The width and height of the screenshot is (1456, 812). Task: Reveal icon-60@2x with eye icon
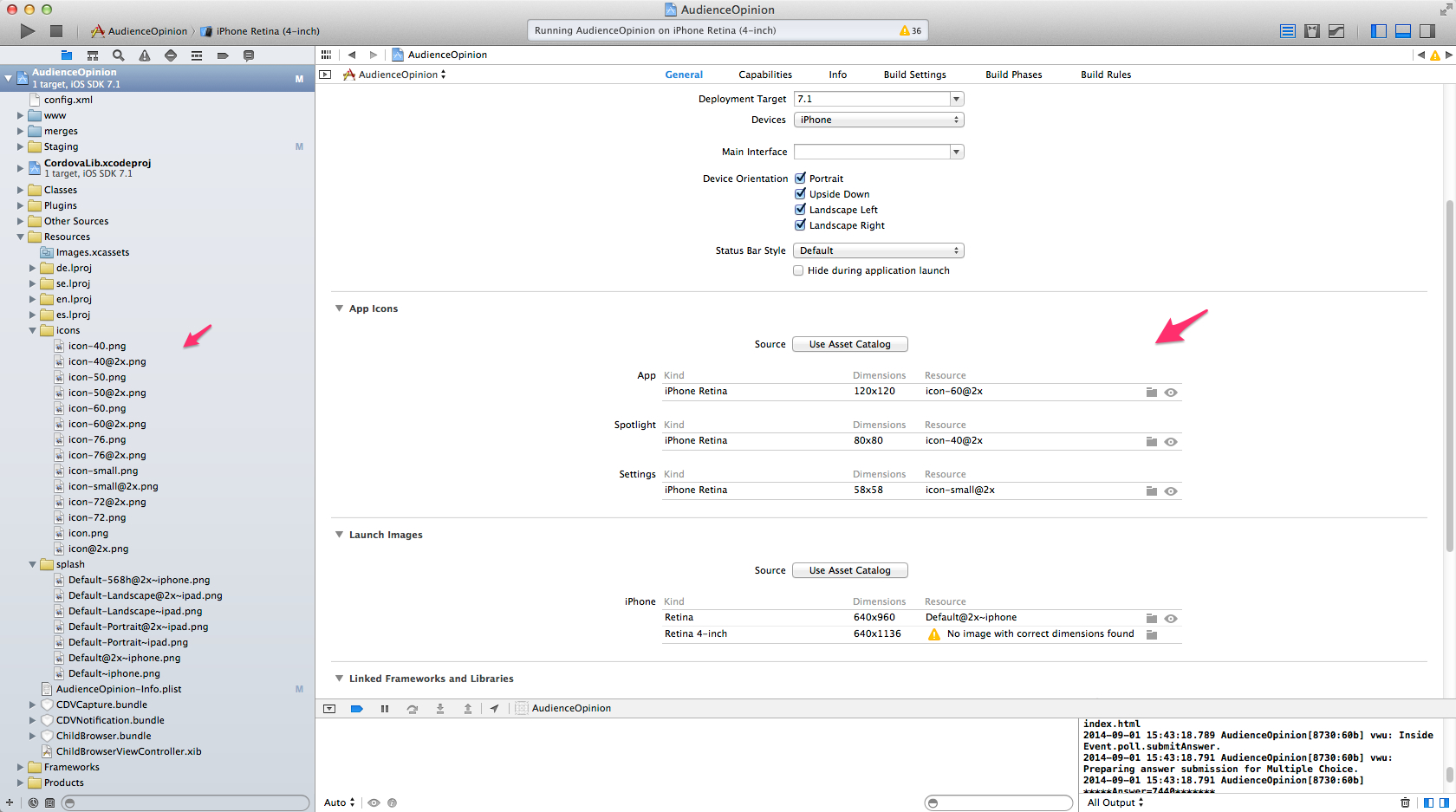1171,393
